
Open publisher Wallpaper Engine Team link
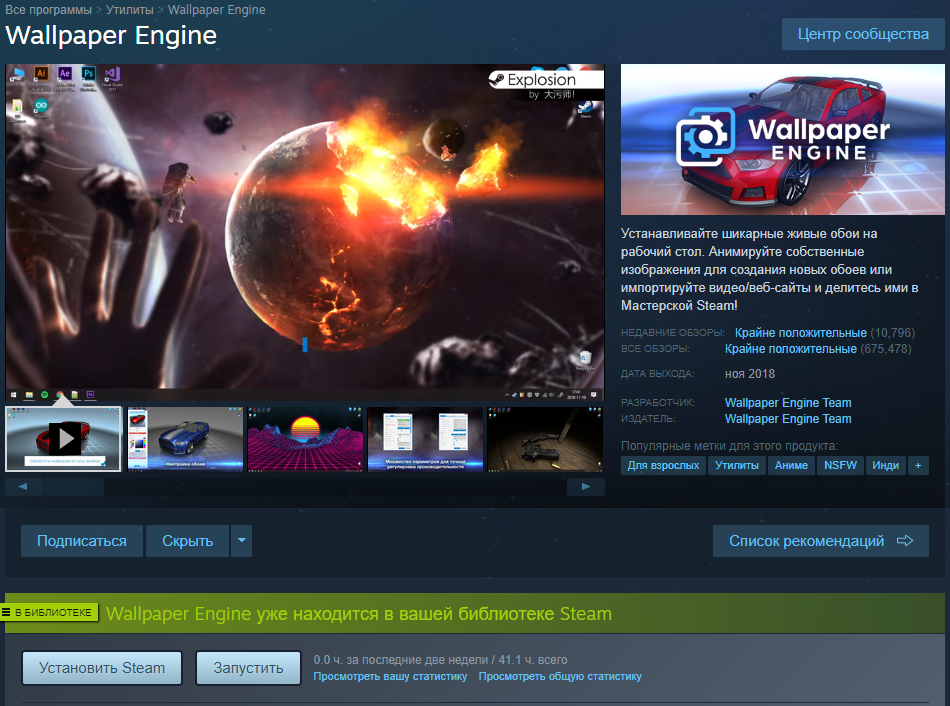point(788,419)
